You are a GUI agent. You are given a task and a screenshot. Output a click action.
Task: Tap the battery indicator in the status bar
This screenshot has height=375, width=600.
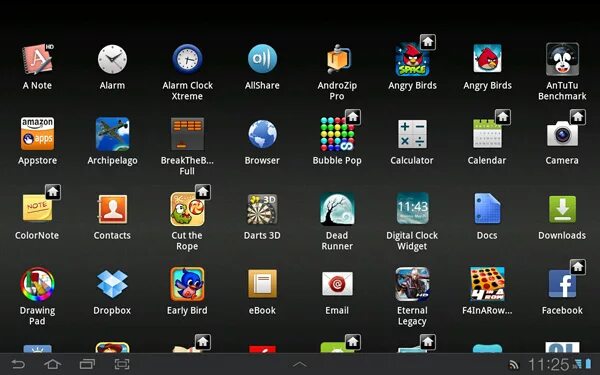(x=588, y=364)
